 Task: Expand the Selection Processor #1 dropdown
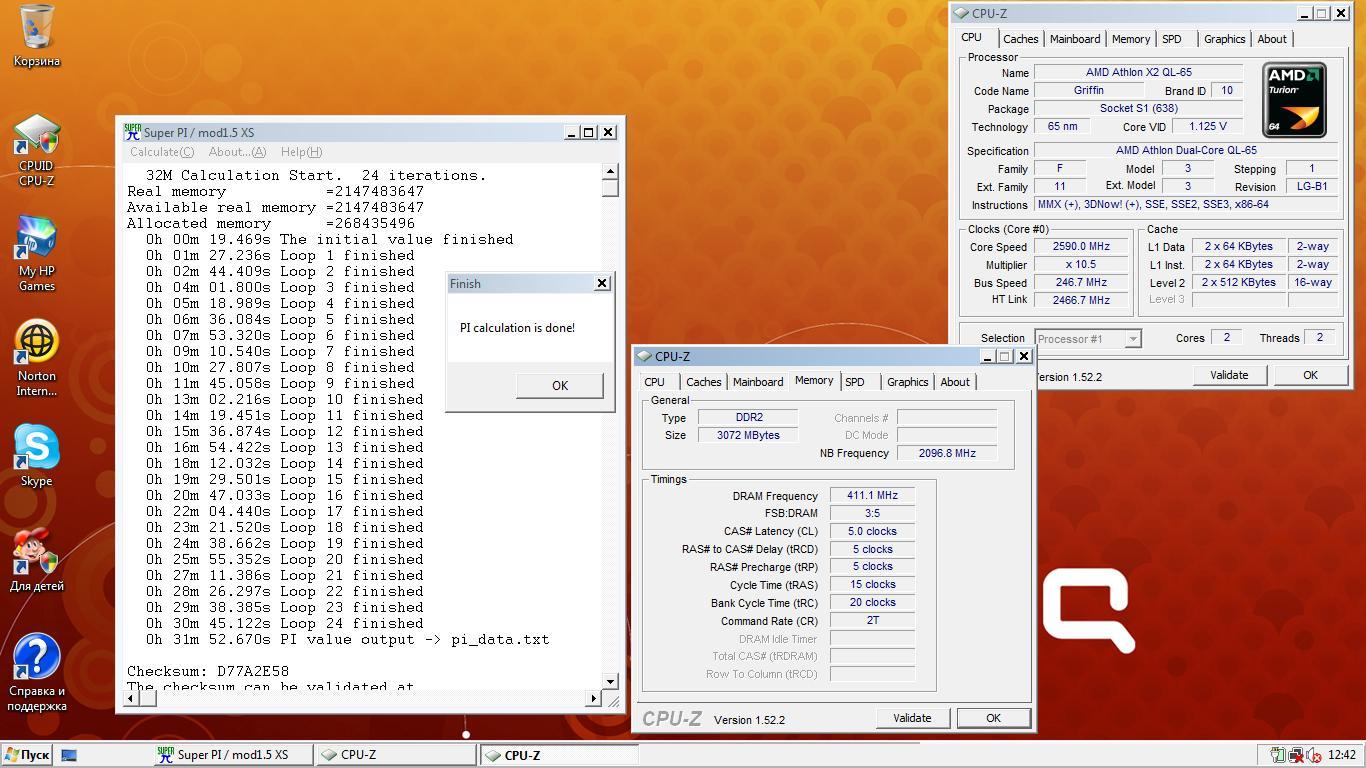[x=1132, y=339]
